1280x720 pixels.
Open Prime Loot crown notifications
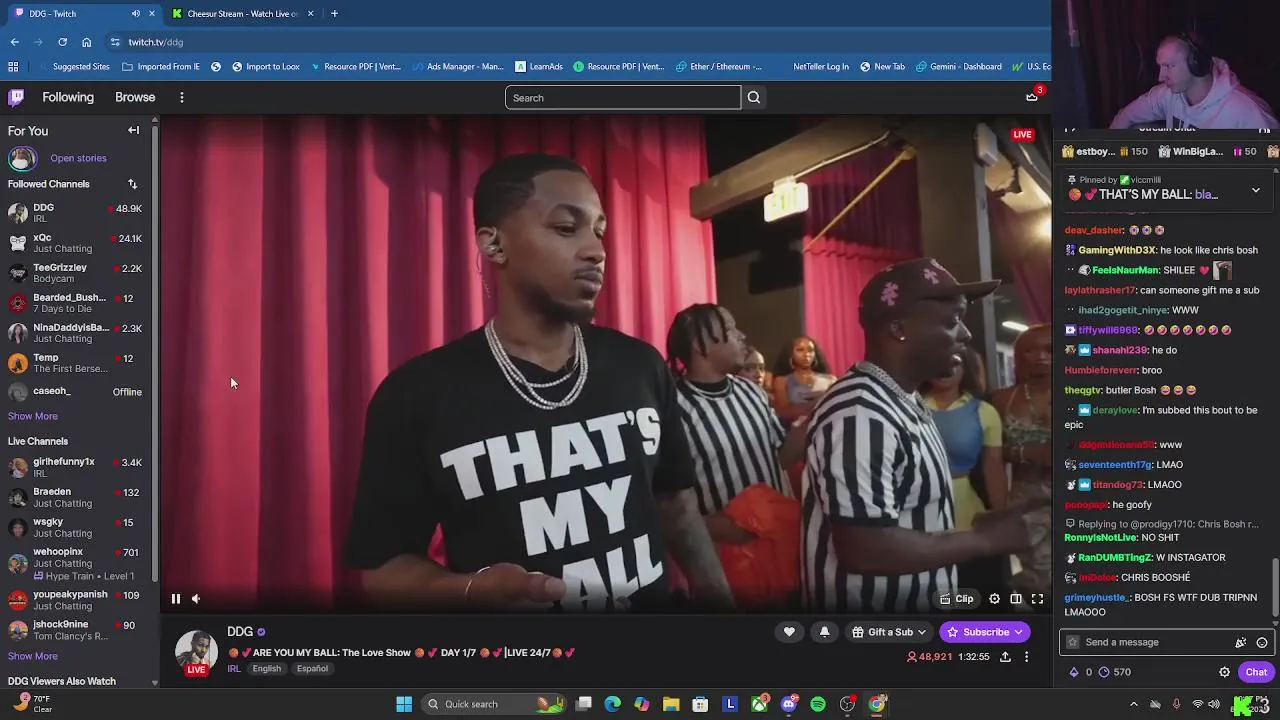point(1032,97)
